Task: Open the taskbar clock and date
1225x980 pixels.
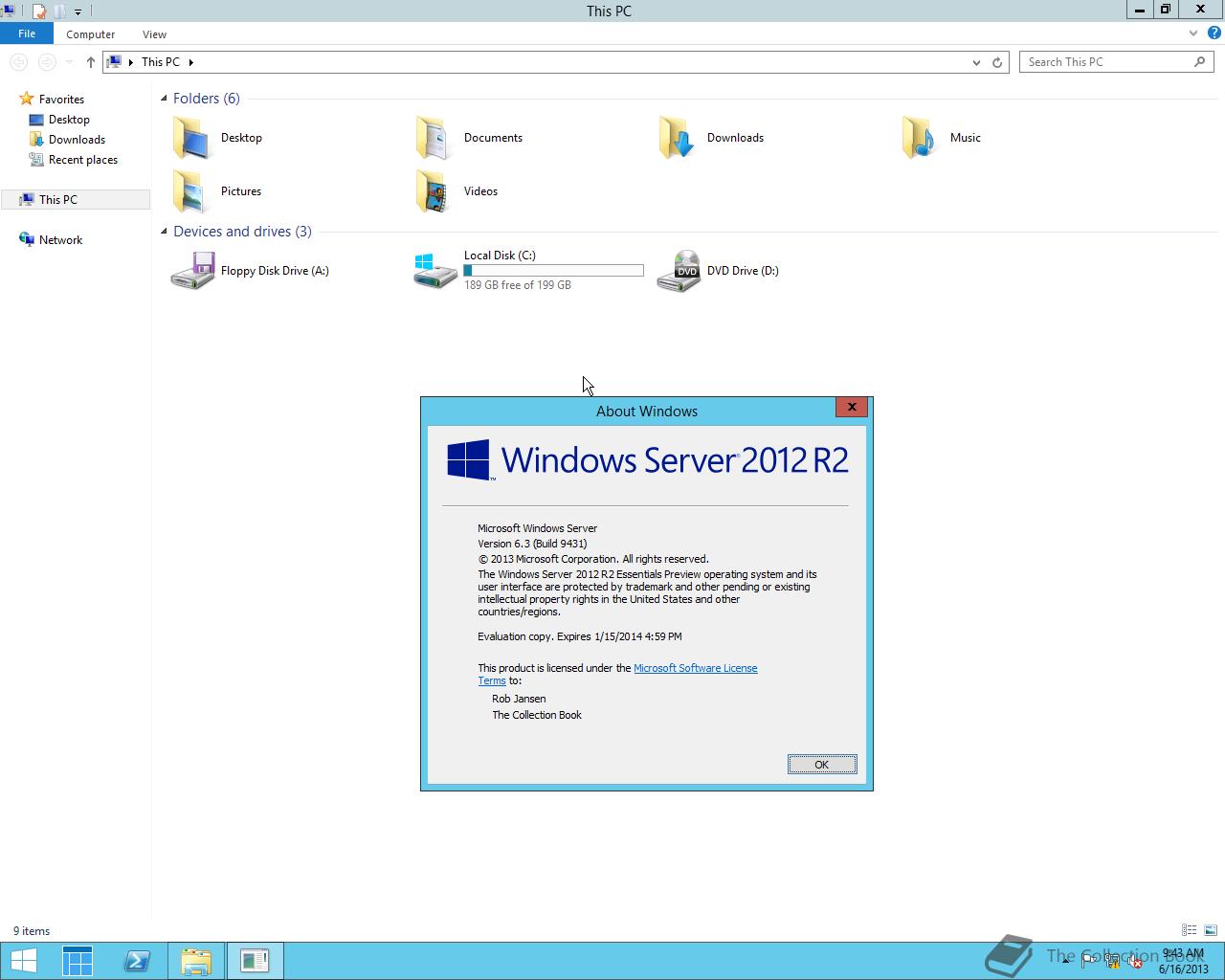Action: coord(1184,961)
